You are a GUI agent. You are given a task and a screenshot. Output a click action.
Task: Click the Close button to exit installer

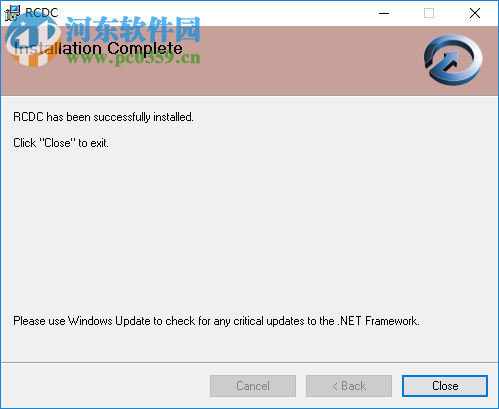(445, 386)
